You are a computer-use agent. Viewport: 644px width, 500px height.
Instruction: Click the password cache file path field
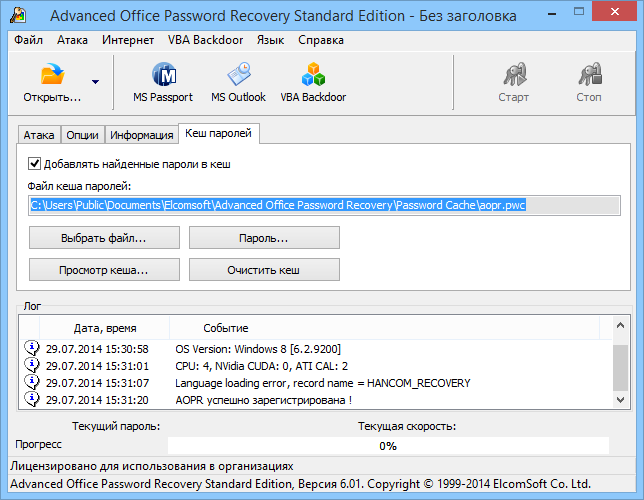[325, 205]
